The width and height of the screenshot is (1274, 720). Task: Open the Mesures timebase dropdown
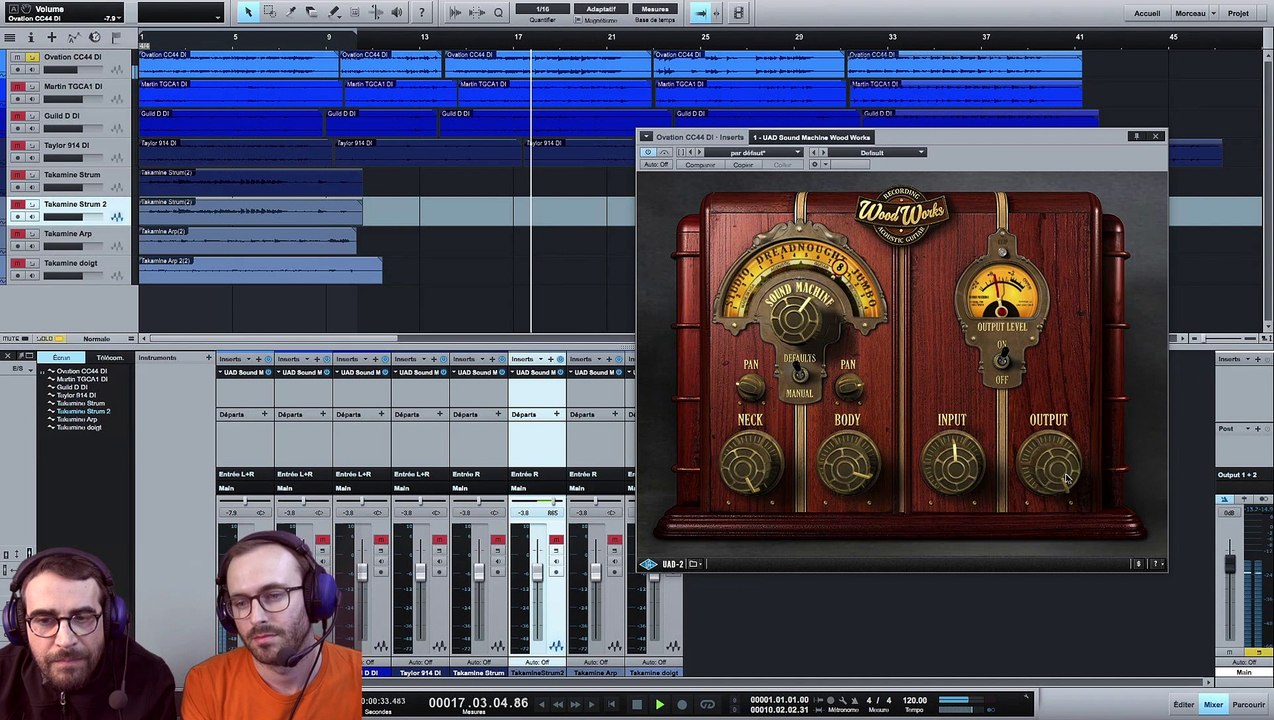tap(655, 9)
